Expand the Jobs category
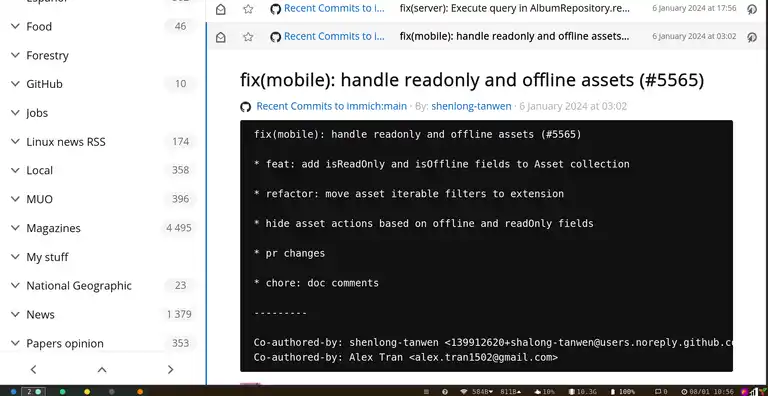This screenshot has width=768, height=396. pos(15,112)
